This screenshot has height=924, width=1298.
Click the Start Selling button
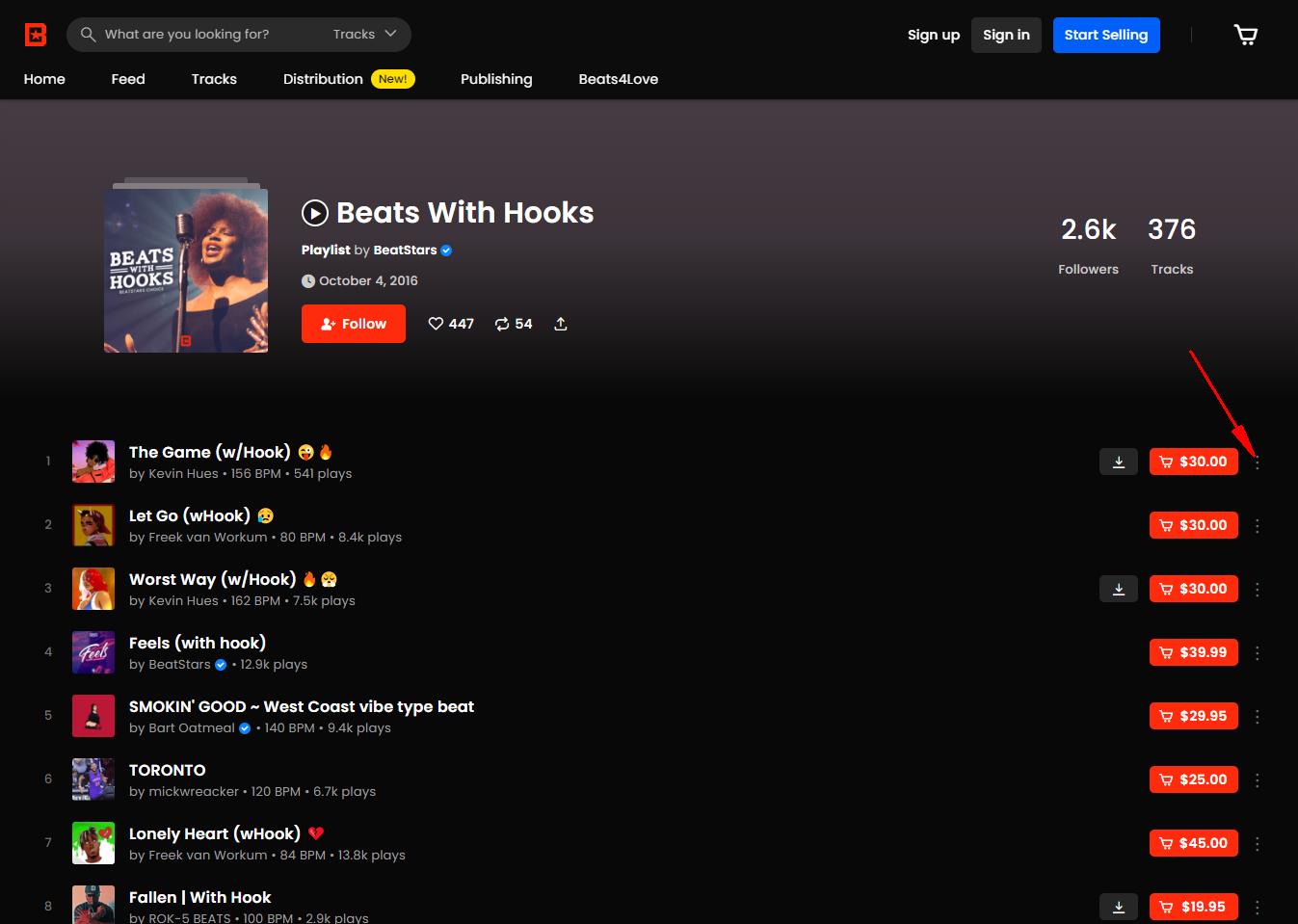(x=1105, y=35)
